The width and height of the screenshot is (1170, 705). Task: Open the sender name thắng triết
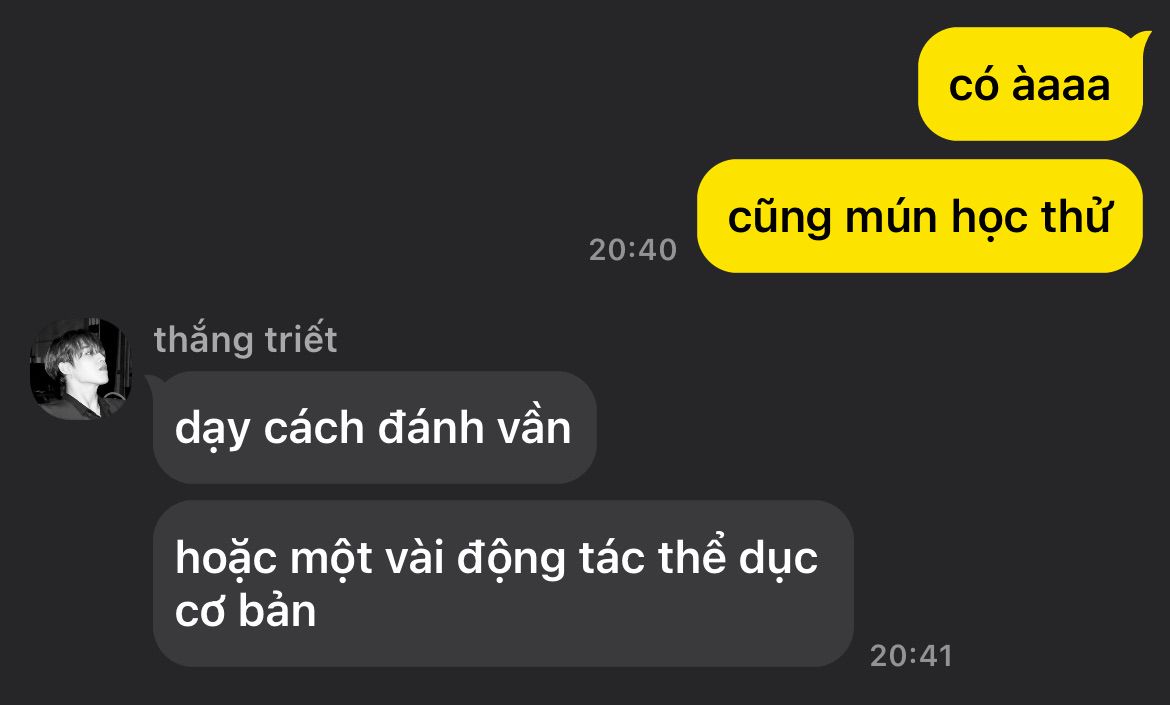245,339
